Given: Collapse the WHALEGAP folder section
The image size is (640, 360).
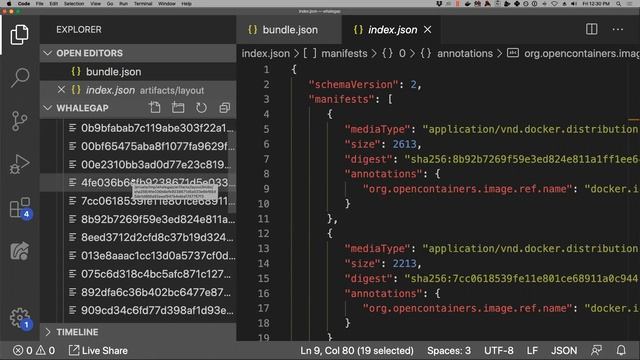Looking at the screenshot, I should [x=48, y=108].
